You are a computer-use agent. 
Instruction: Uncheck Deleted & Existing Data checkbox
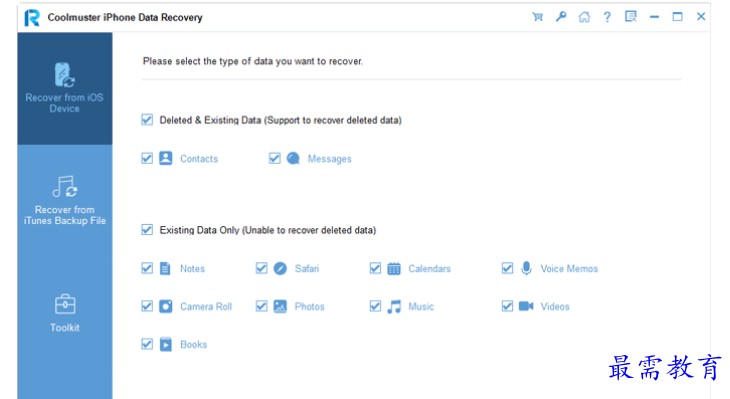(x=147, y=120)
